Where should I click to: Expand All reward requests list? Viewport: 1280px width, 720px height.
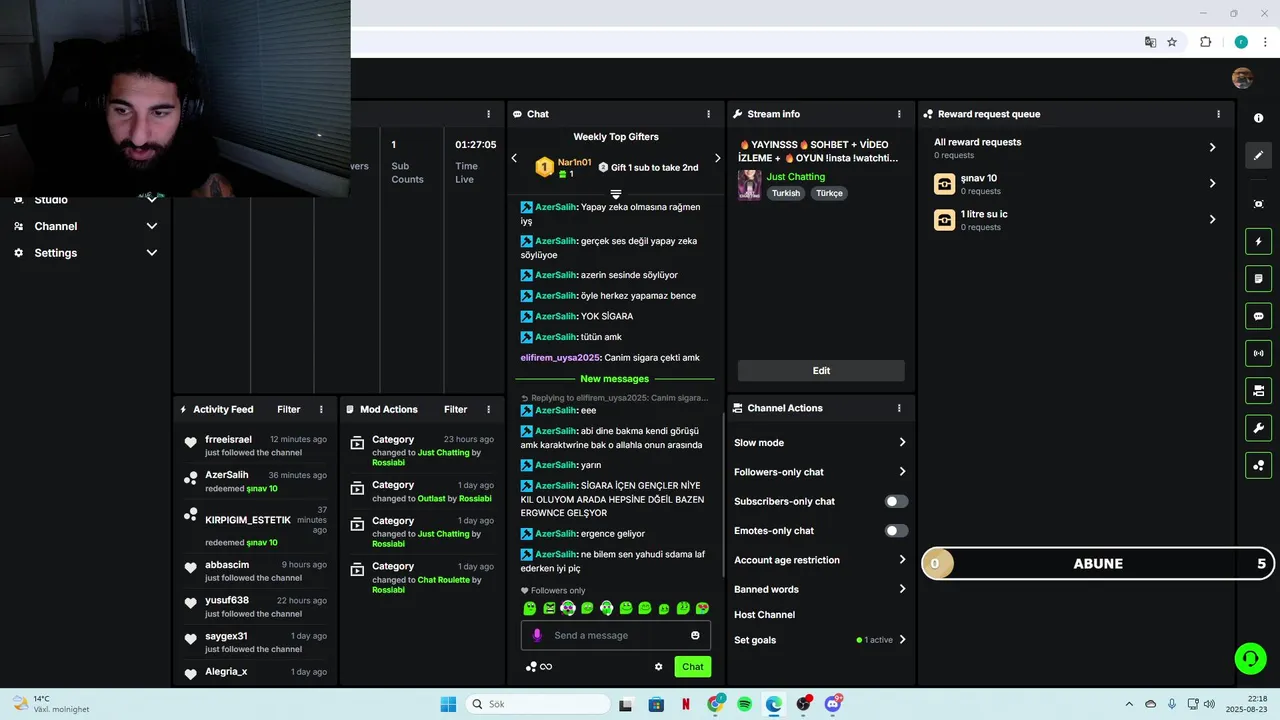[x=1076, y=147]
